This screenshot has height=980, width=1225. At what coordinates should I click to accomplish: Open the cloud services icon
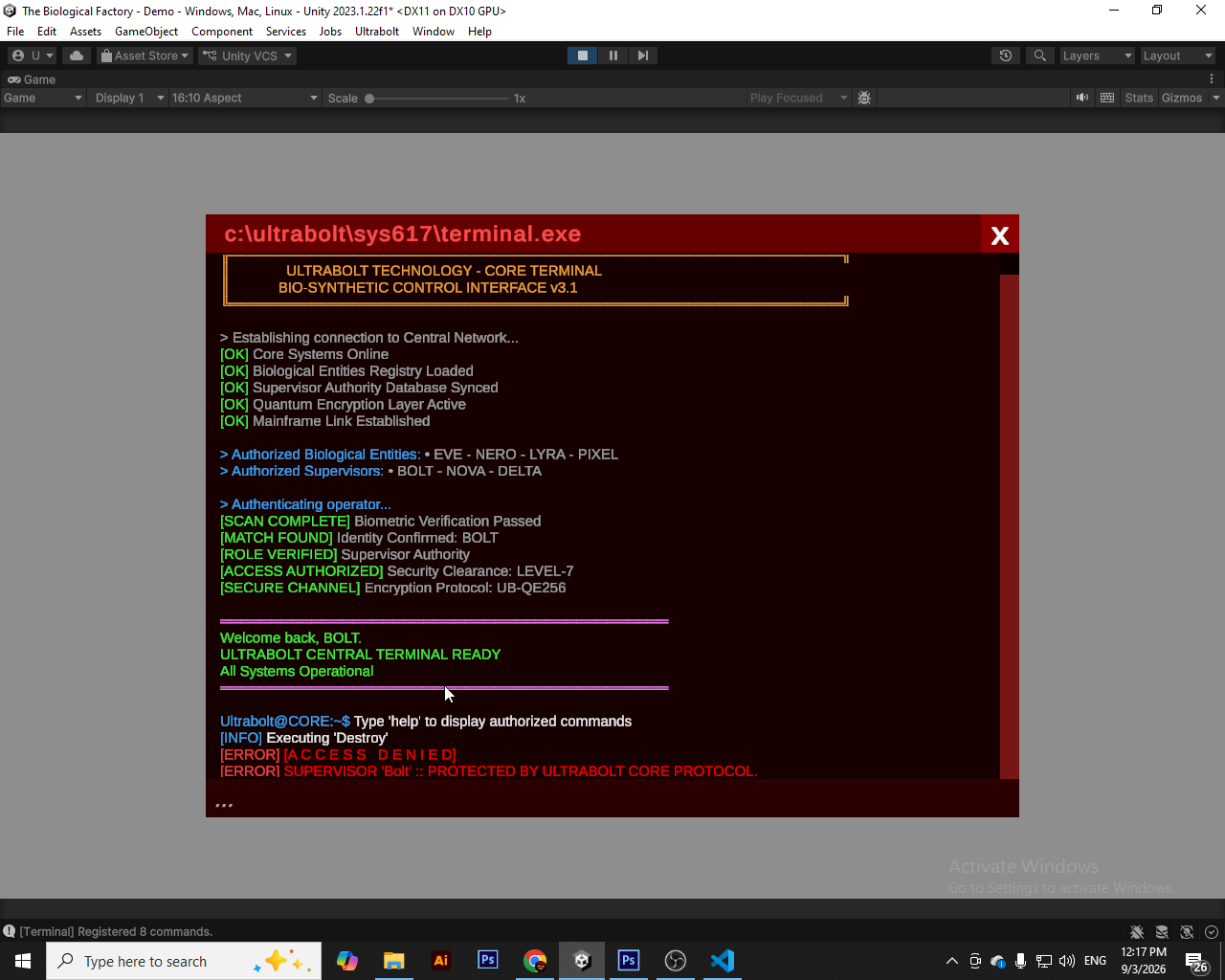(77, 56)
